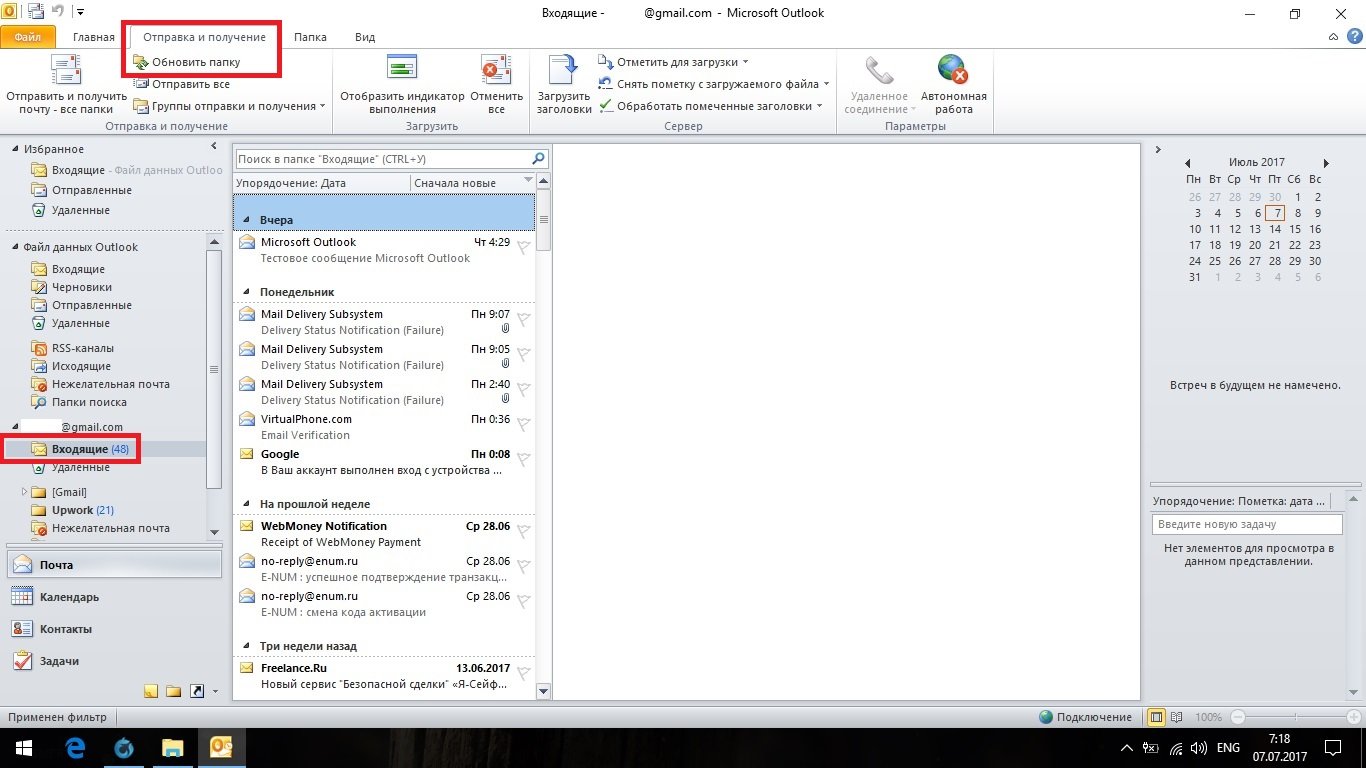Click the zoom out minus button

pos(1237,717)
